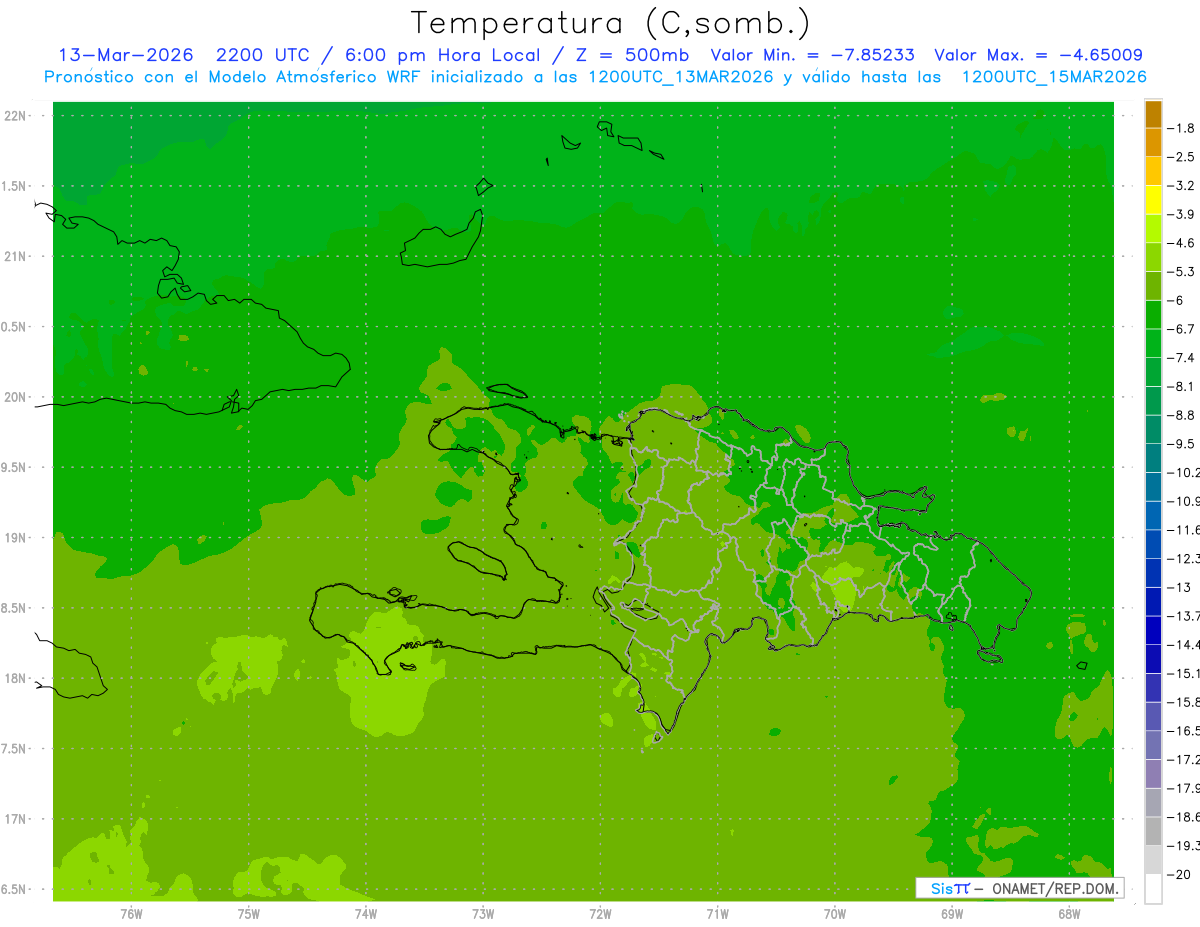Click the '19N' latitude label
This screenshot has height=927, width=1200.
click(14, 538)
